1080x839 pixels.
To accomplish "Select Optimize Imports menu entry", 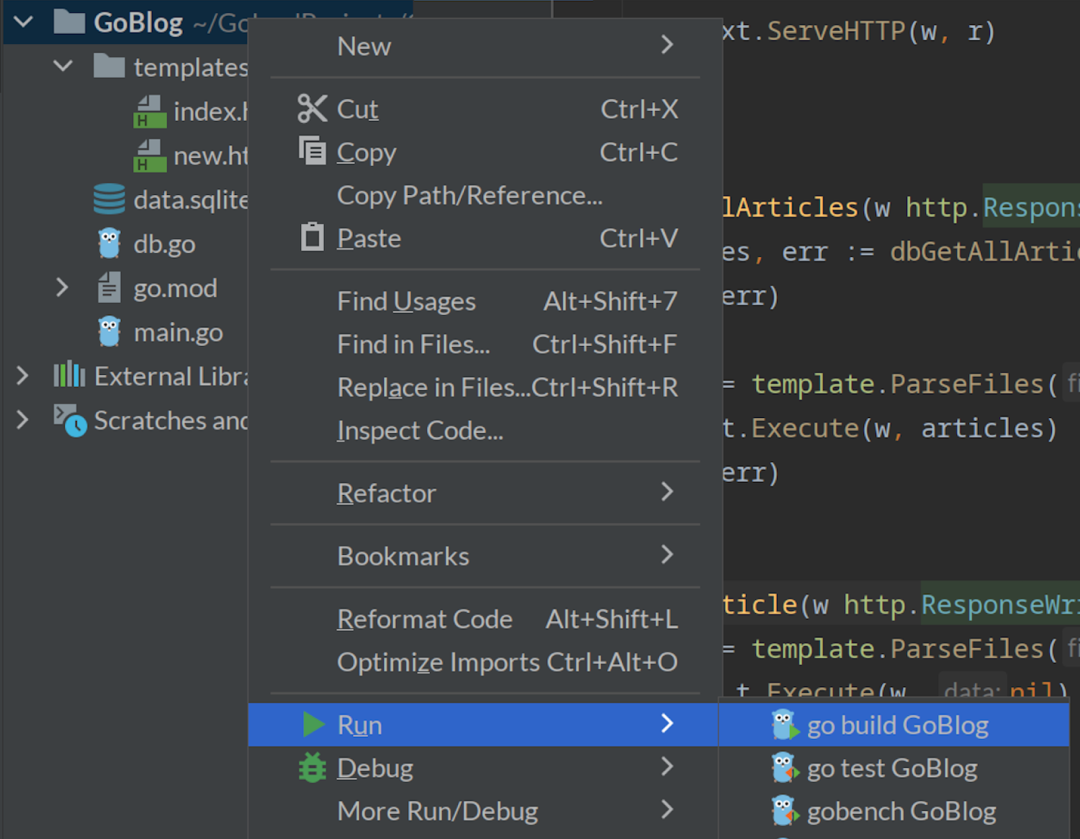I will (485, 662).
